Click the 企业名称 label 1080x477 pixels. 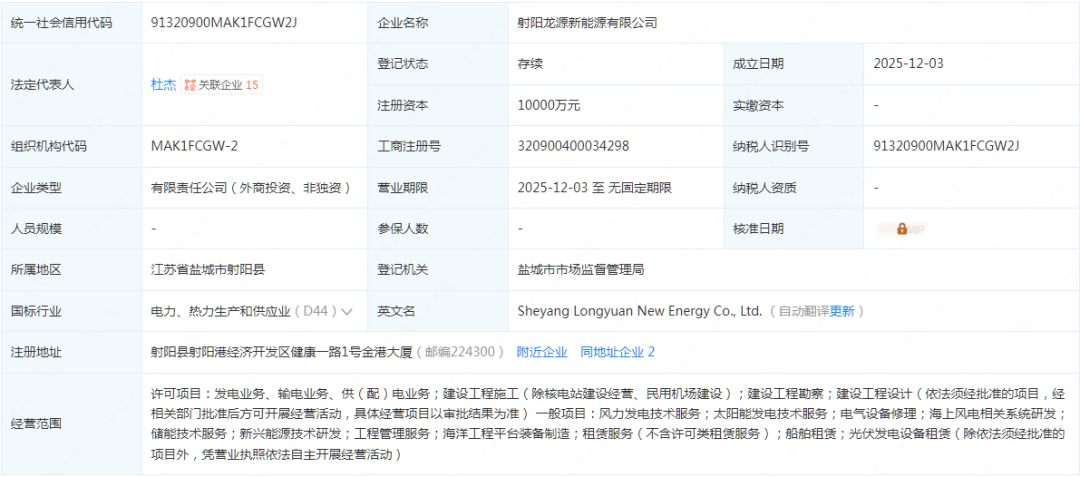pos(403,23)
